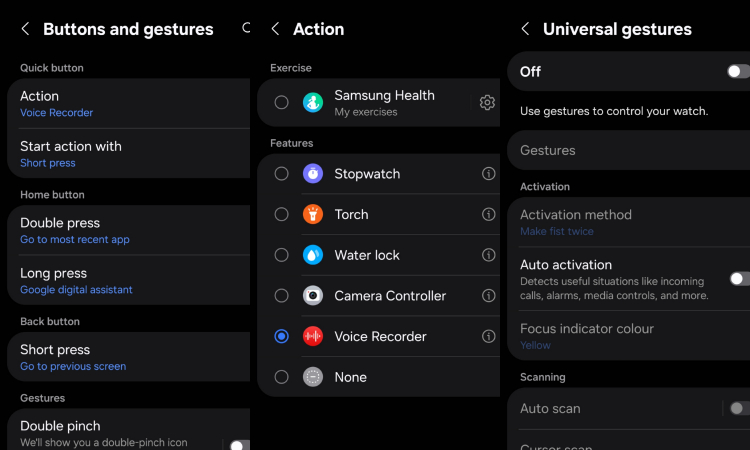Screen dimensions: 750x450
Task: Show info for Stopwatch
Action: tap(488, 174)
